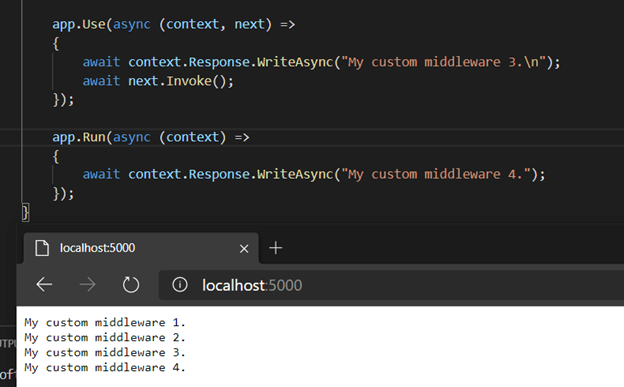
Task: Close the localhost:5000 tab
Action: 244,248
